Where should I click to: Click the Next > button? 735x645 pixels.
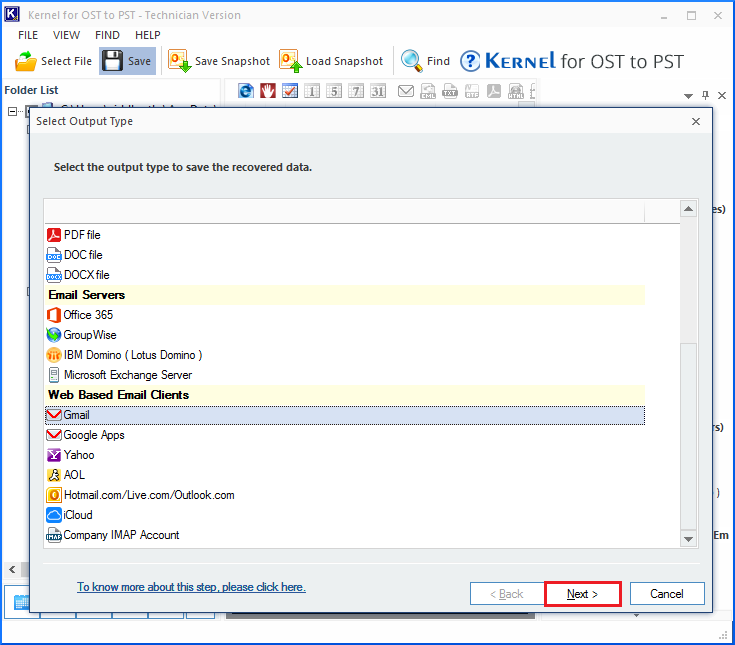pos(583,594)
